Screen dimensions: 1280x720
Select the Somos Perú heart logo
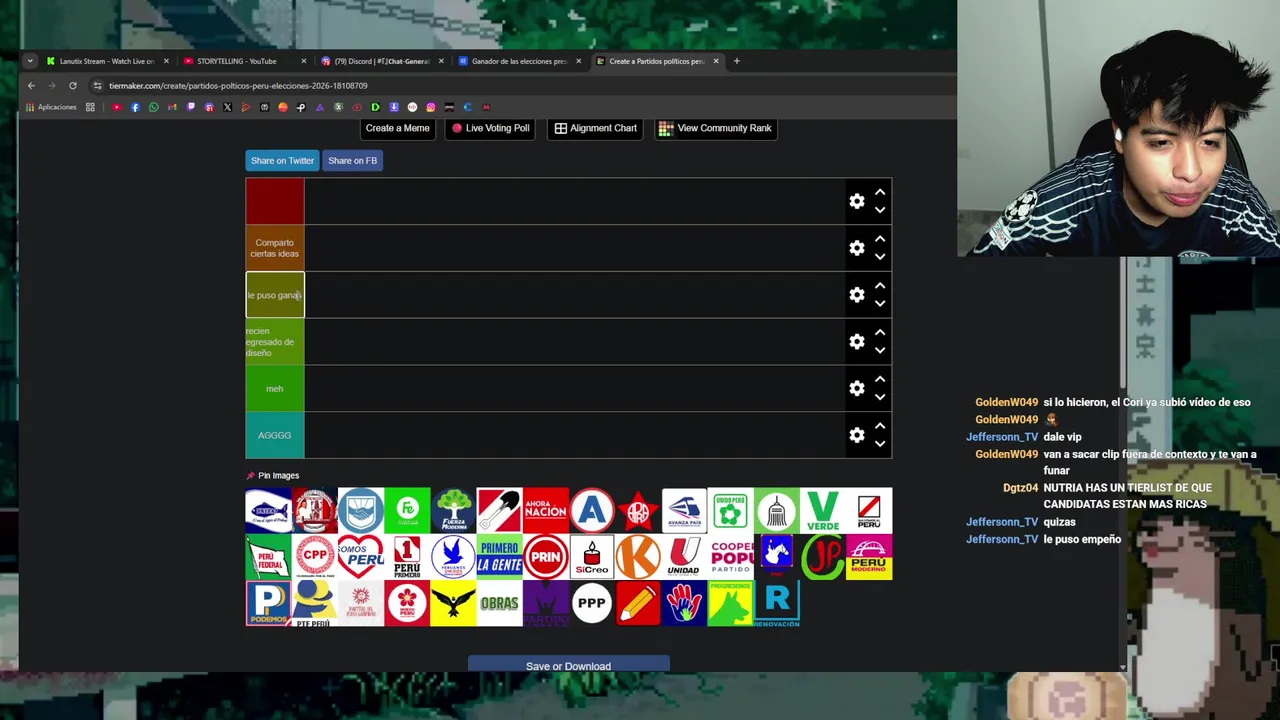click(x=361, y=557)
